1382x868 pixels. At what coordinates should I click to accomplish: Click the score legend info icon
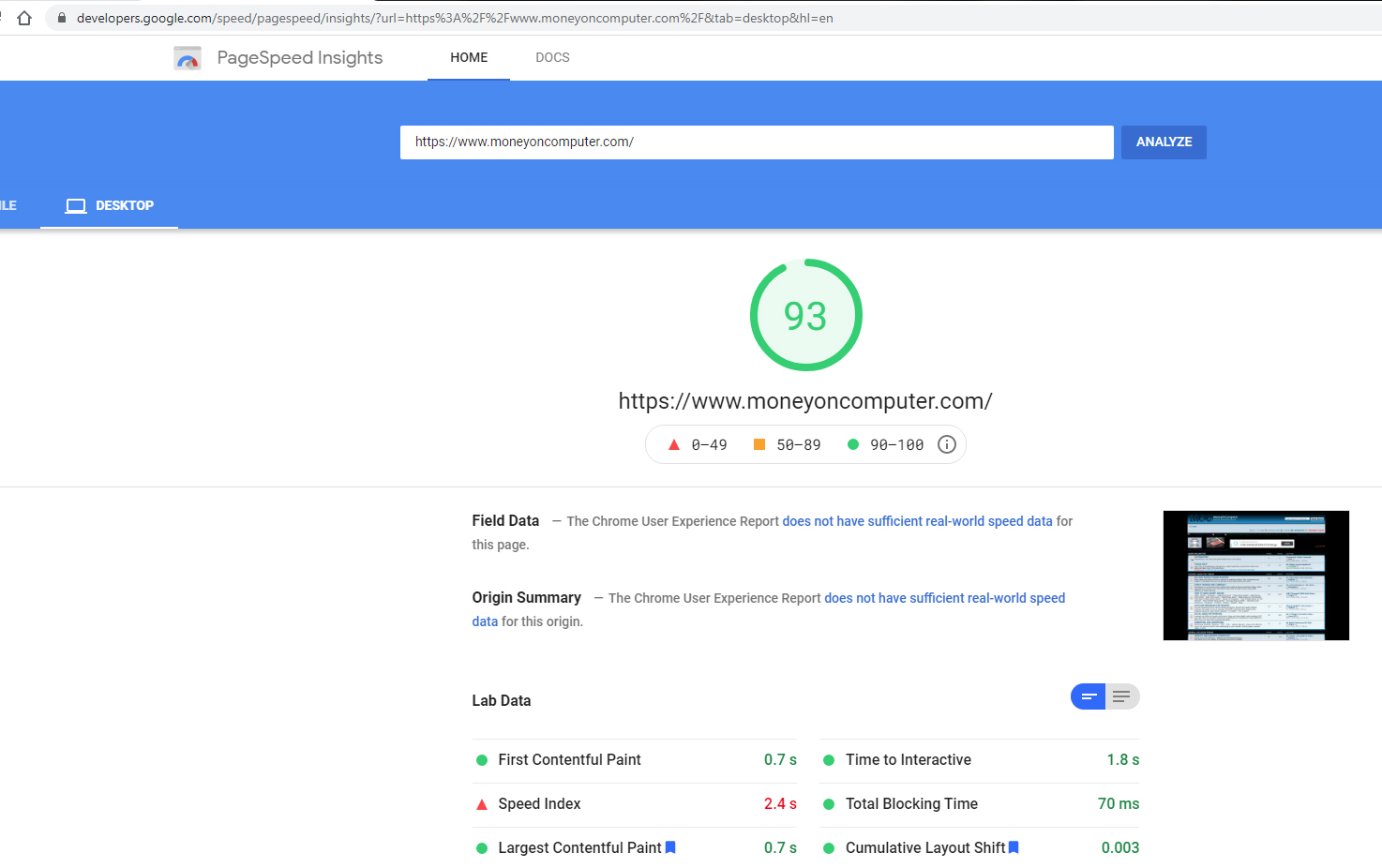tap(947, 444)
